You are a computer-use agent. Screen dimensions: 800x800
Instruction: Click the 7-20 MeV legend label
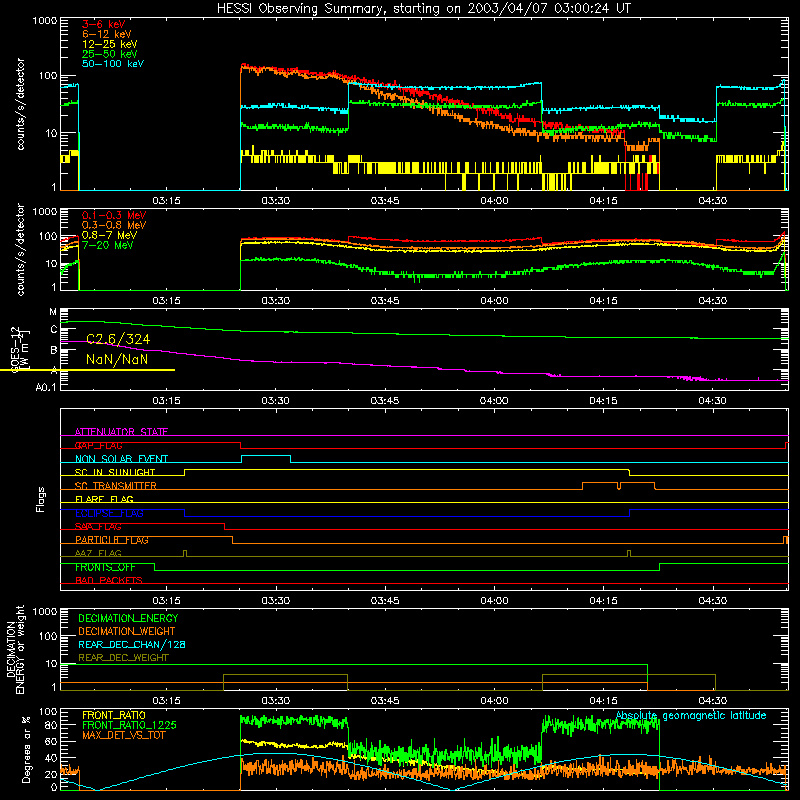click(107, 245)
